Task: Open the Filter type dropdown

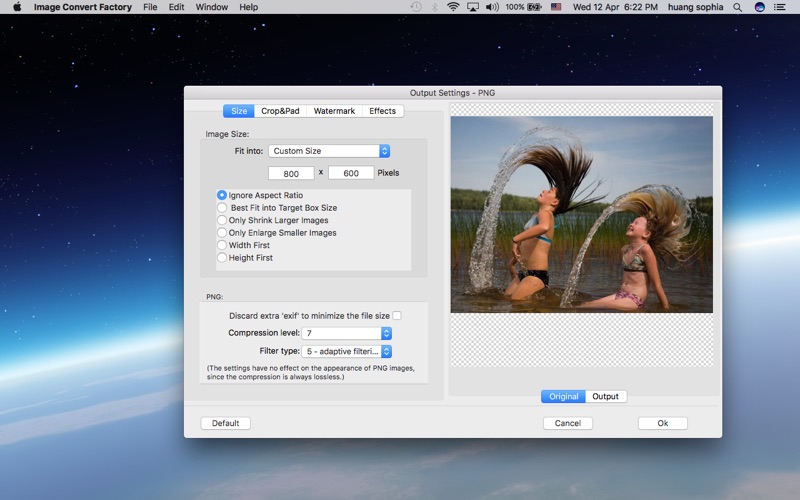Action: tap(346, 352)
